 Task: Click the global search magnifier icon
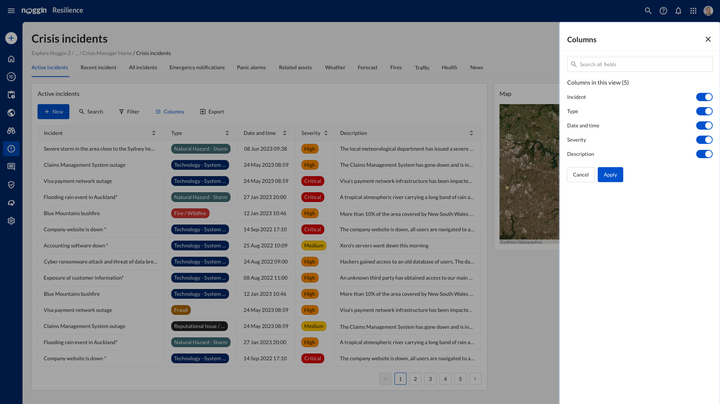(x=648, y=11)
